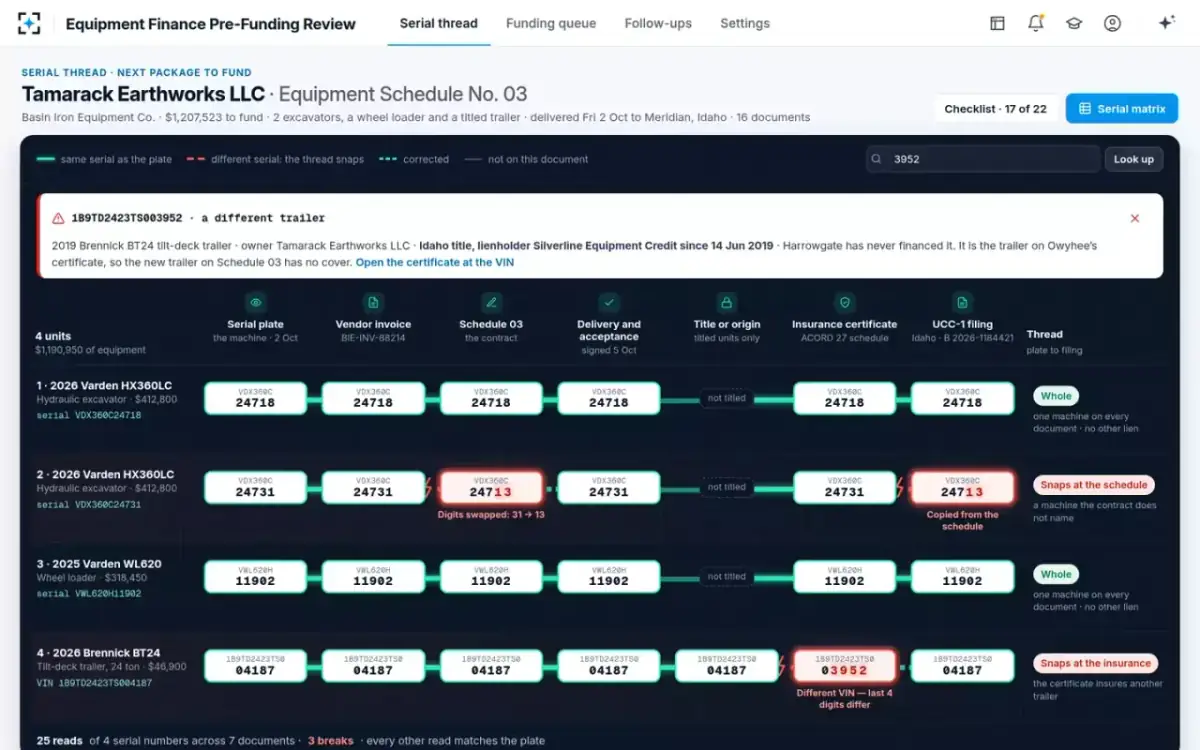1200x750 pixels.
Task: Select the 11902 cell under Schedule 03
Action: coord(491,576)
